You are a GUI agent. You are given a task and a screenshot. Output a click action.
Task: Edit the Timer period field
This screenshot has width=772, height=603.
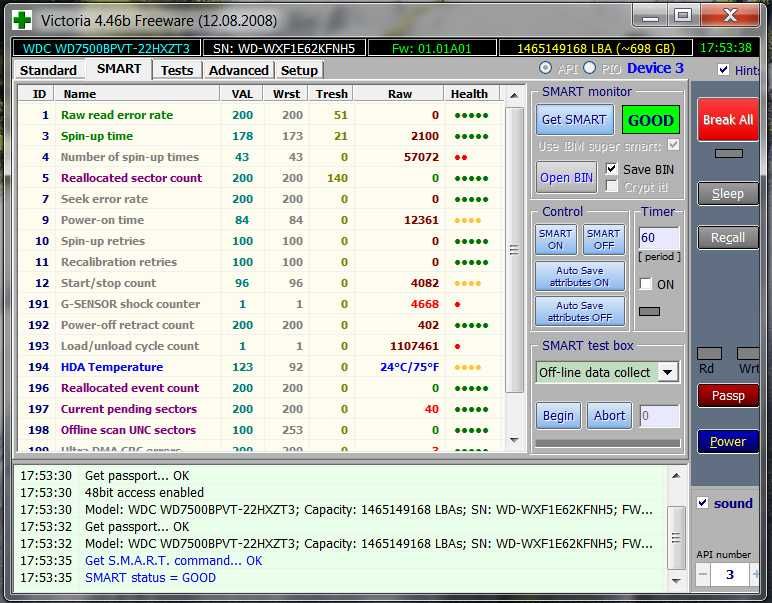click(659, 238)
